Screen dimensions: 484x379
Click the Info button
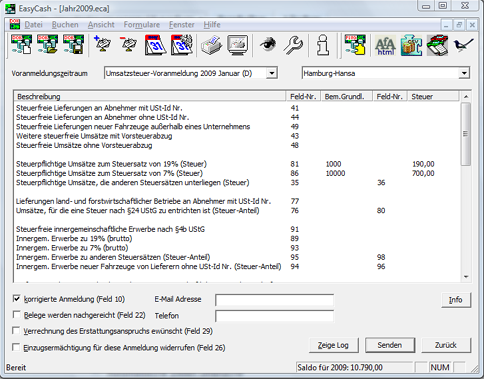pyautogui.click(x=456, y=300)
